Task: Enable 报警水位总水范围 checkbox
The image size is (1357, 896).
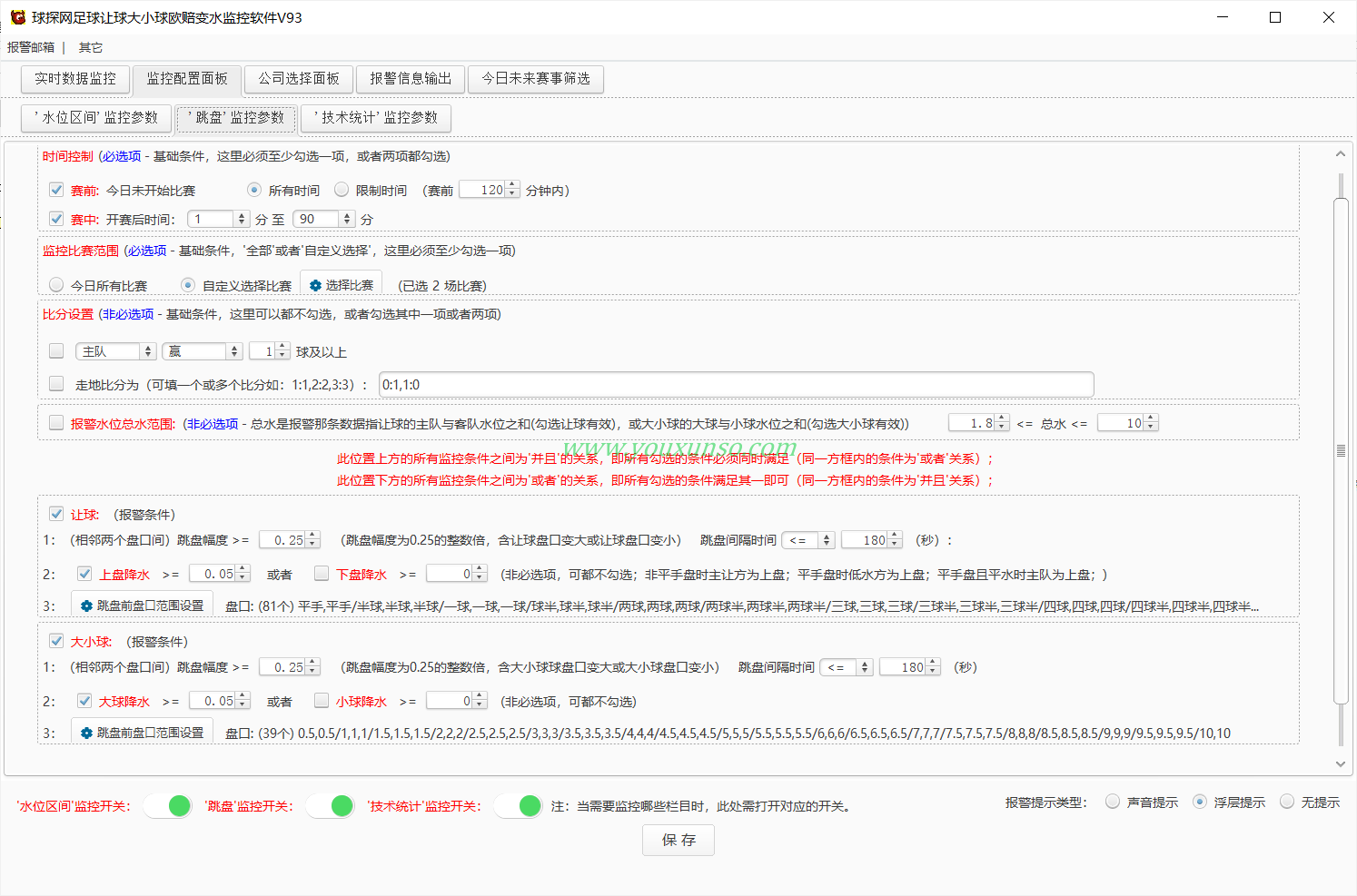Action: (56, 423)
